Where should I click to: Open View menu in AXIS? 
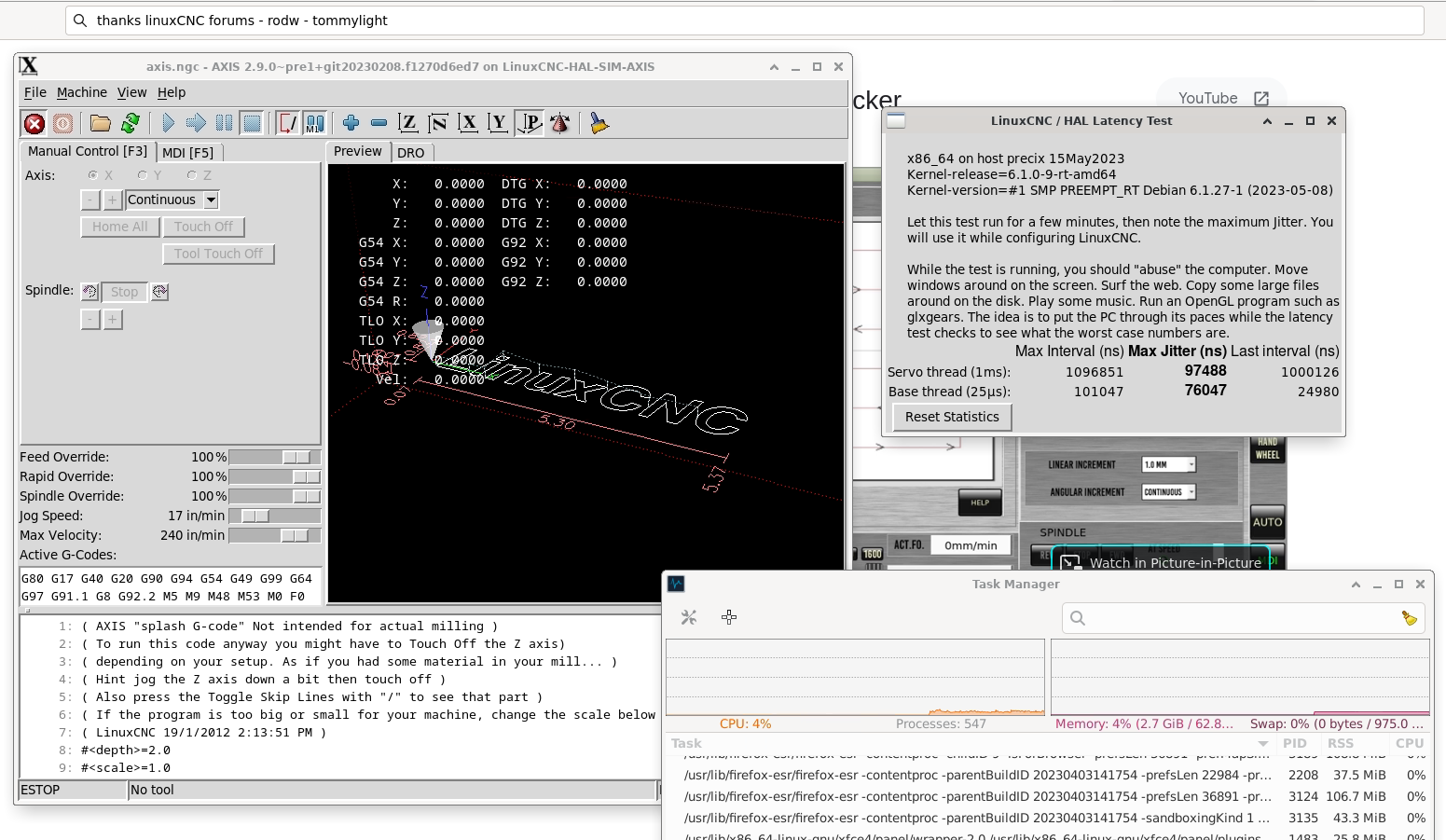point(131,92)
